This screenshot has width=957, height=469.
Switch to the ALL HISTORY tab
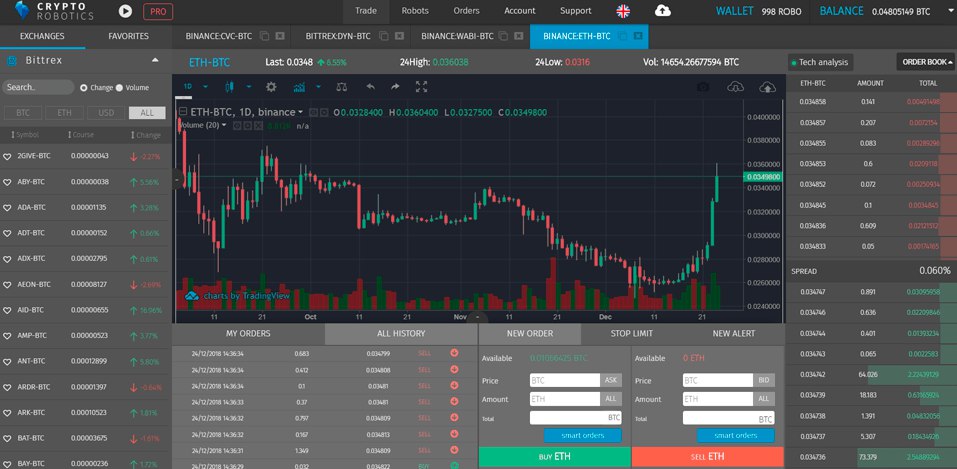(x=401, y=334)
